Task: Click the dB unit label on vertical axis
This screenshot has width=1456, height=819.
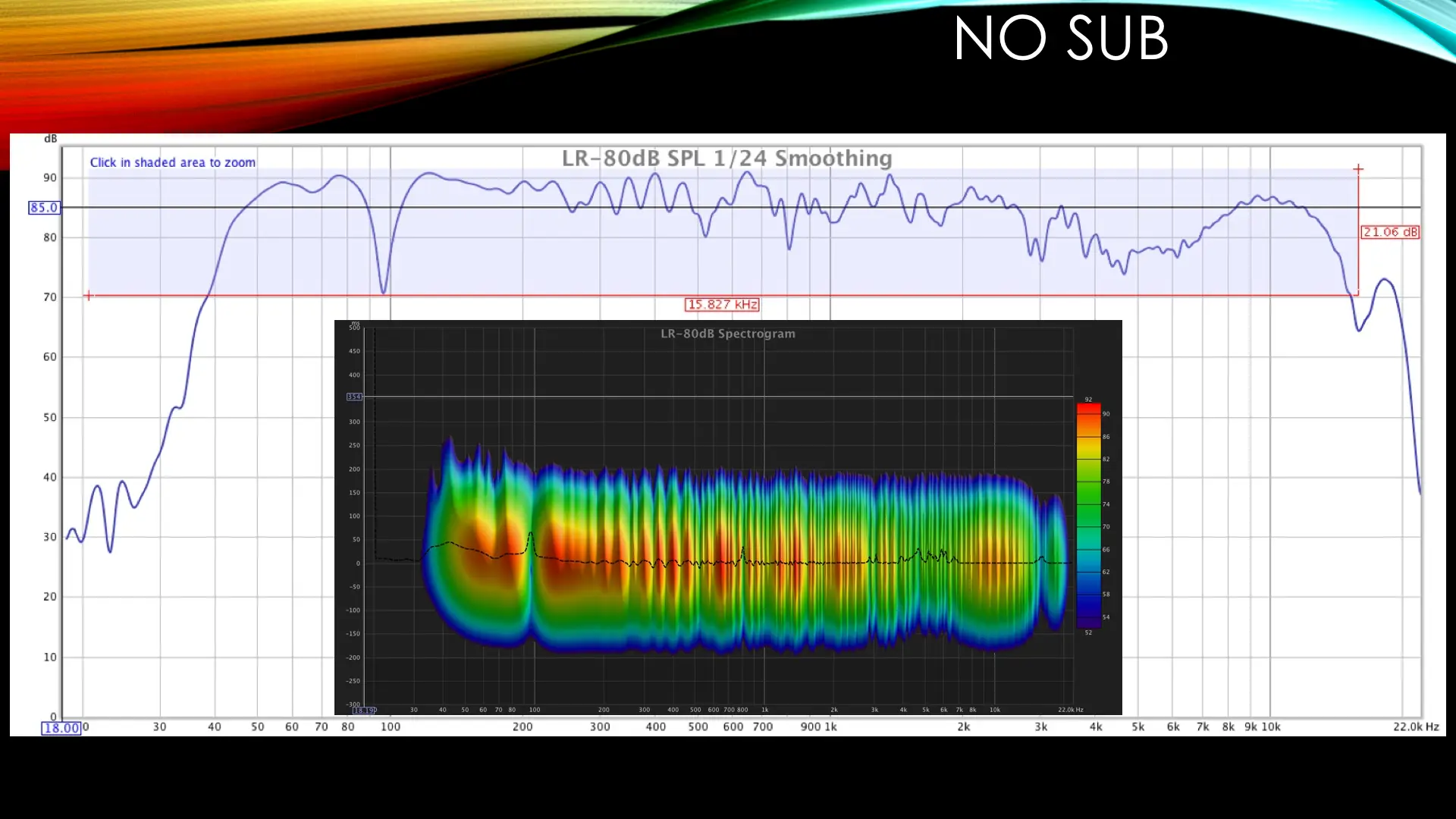Action: (x=50, y=139)
